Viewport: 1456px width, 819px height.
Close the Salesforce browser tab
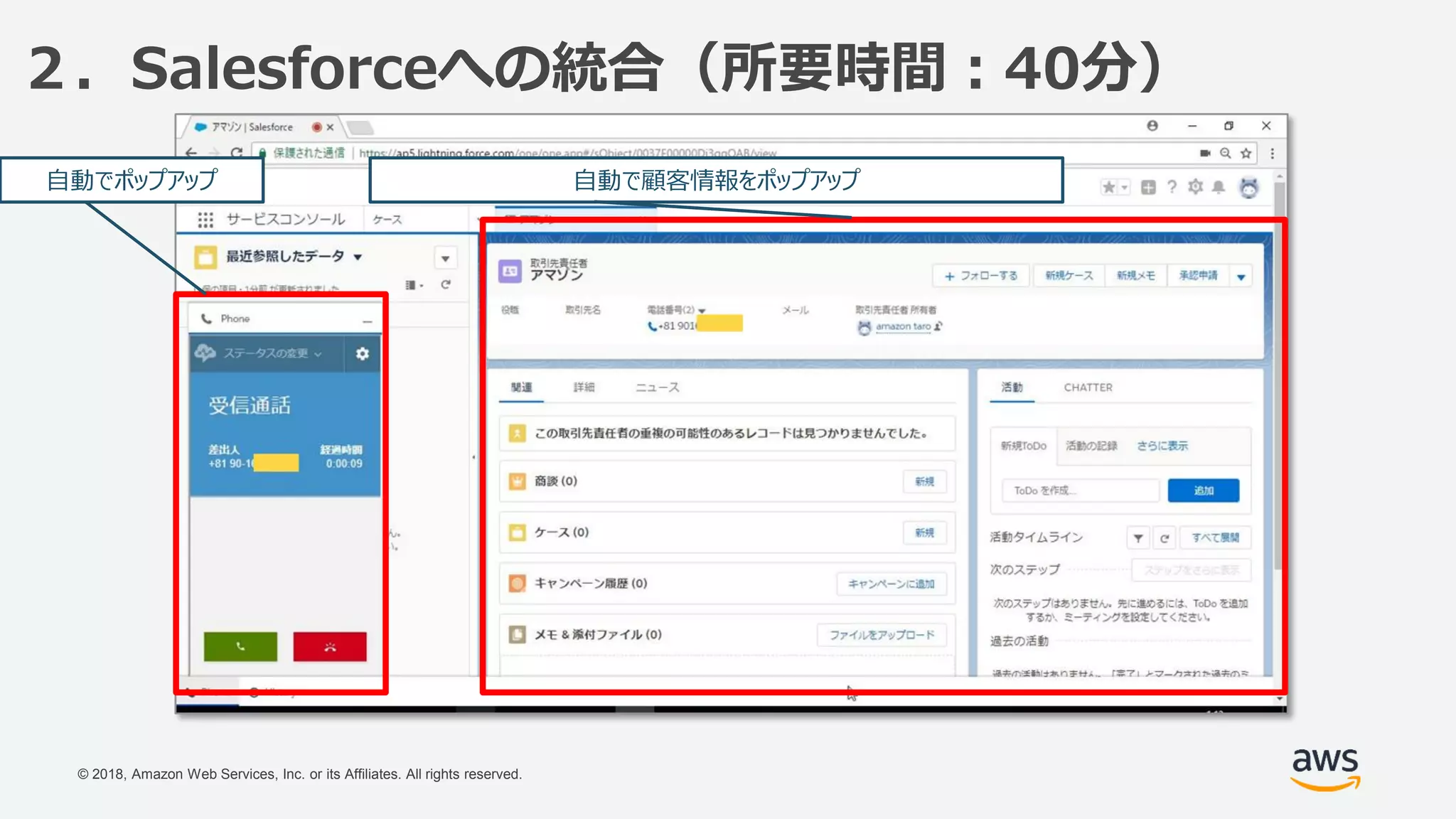(330, 127)
